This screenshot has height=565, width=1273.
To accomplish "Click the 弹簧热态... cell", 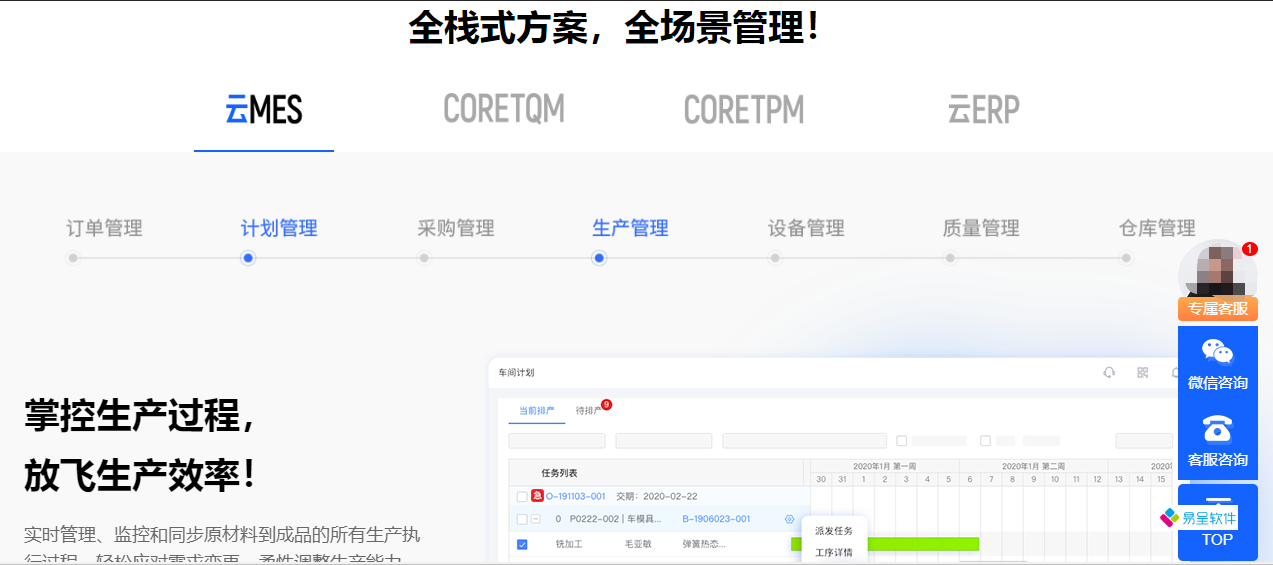I will click(x=704, y=544).
